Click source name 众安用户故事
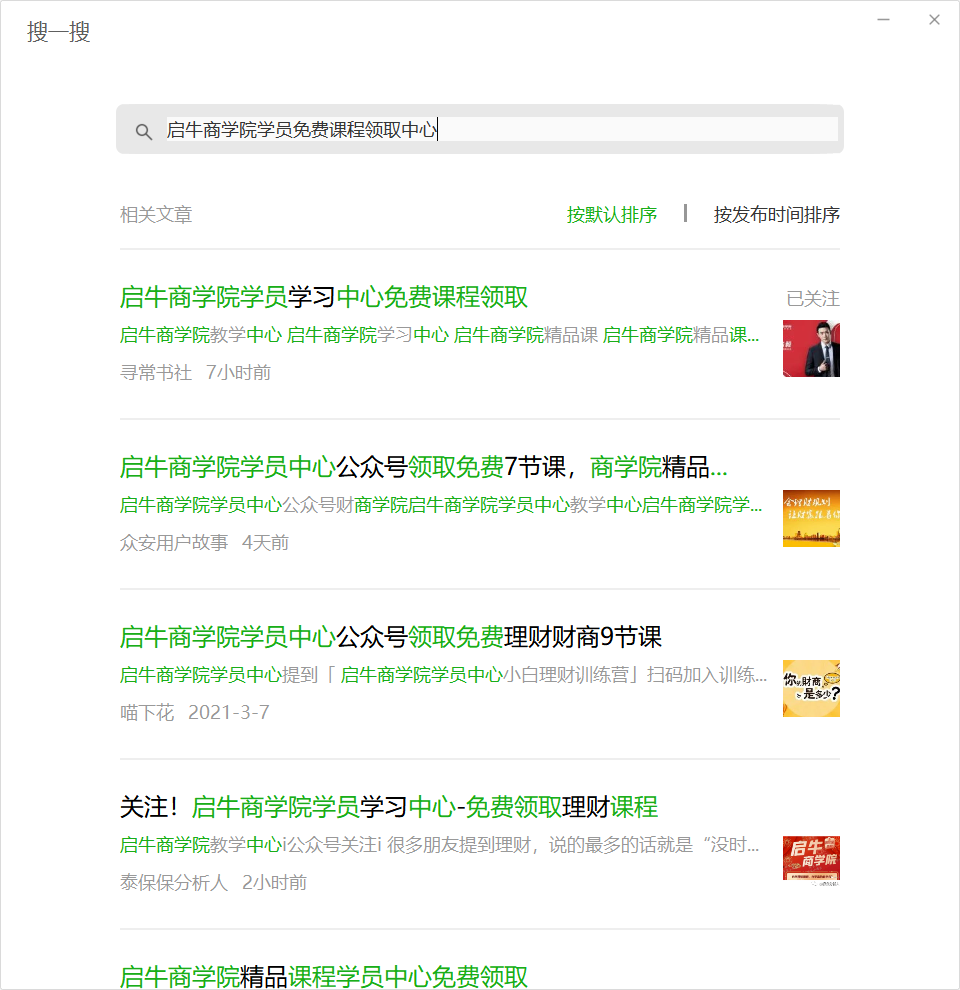The width and height of the screenshot is (960, 990). click(x=174, y=542)
